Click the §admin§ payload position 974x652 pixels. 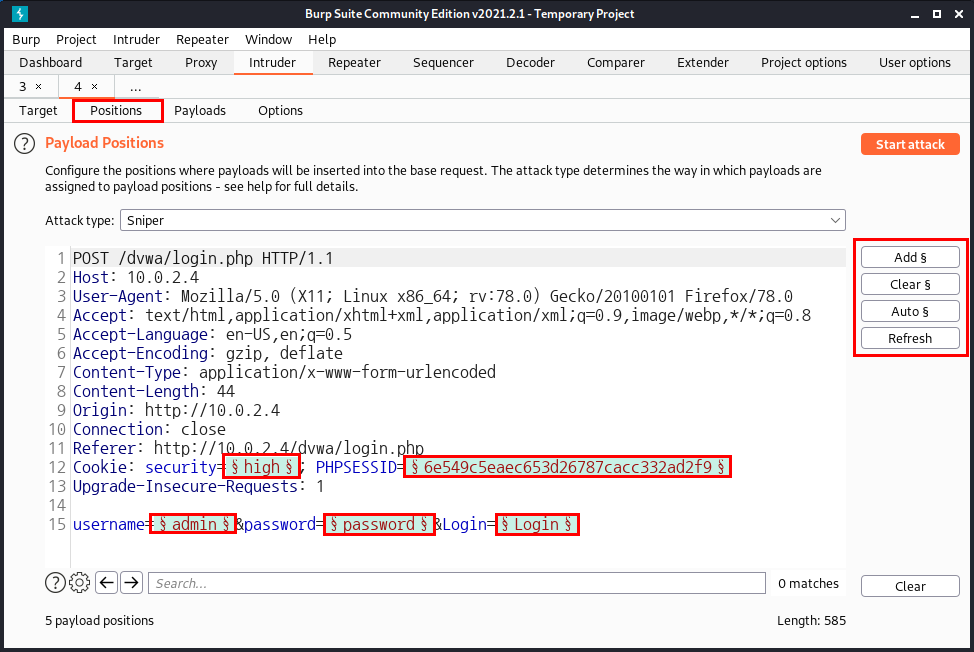coord(193,524)
